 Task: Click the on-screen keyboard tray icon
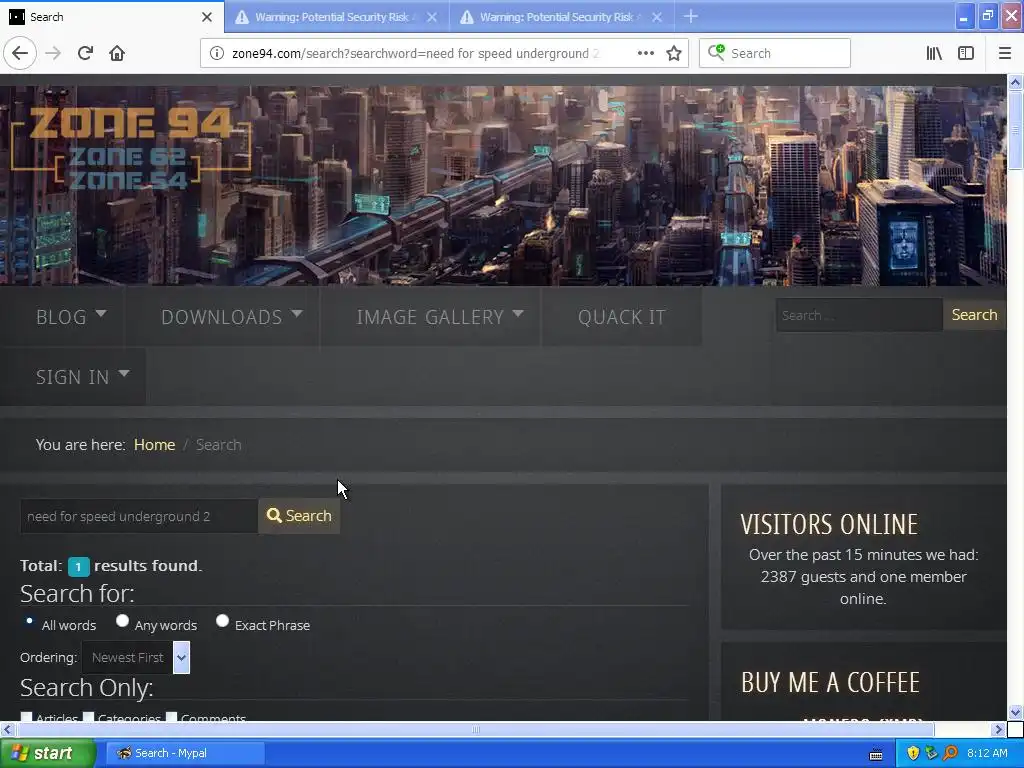click(876, 754)
